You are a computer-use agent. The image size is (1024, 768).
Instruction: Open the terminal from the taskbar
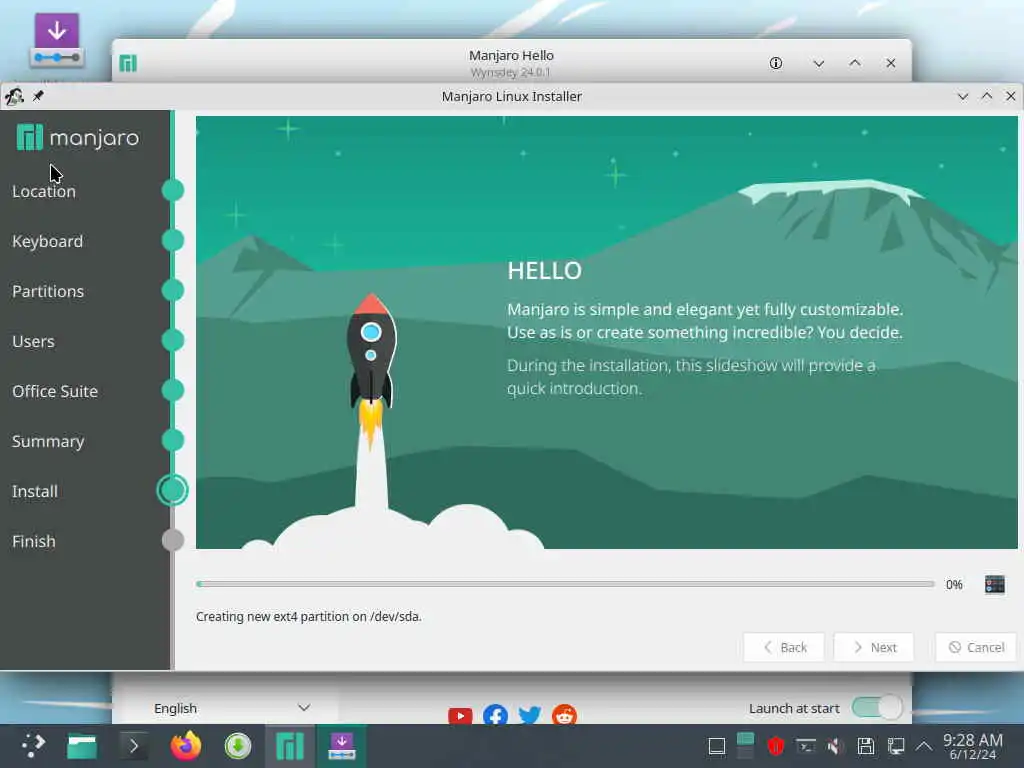134,746
